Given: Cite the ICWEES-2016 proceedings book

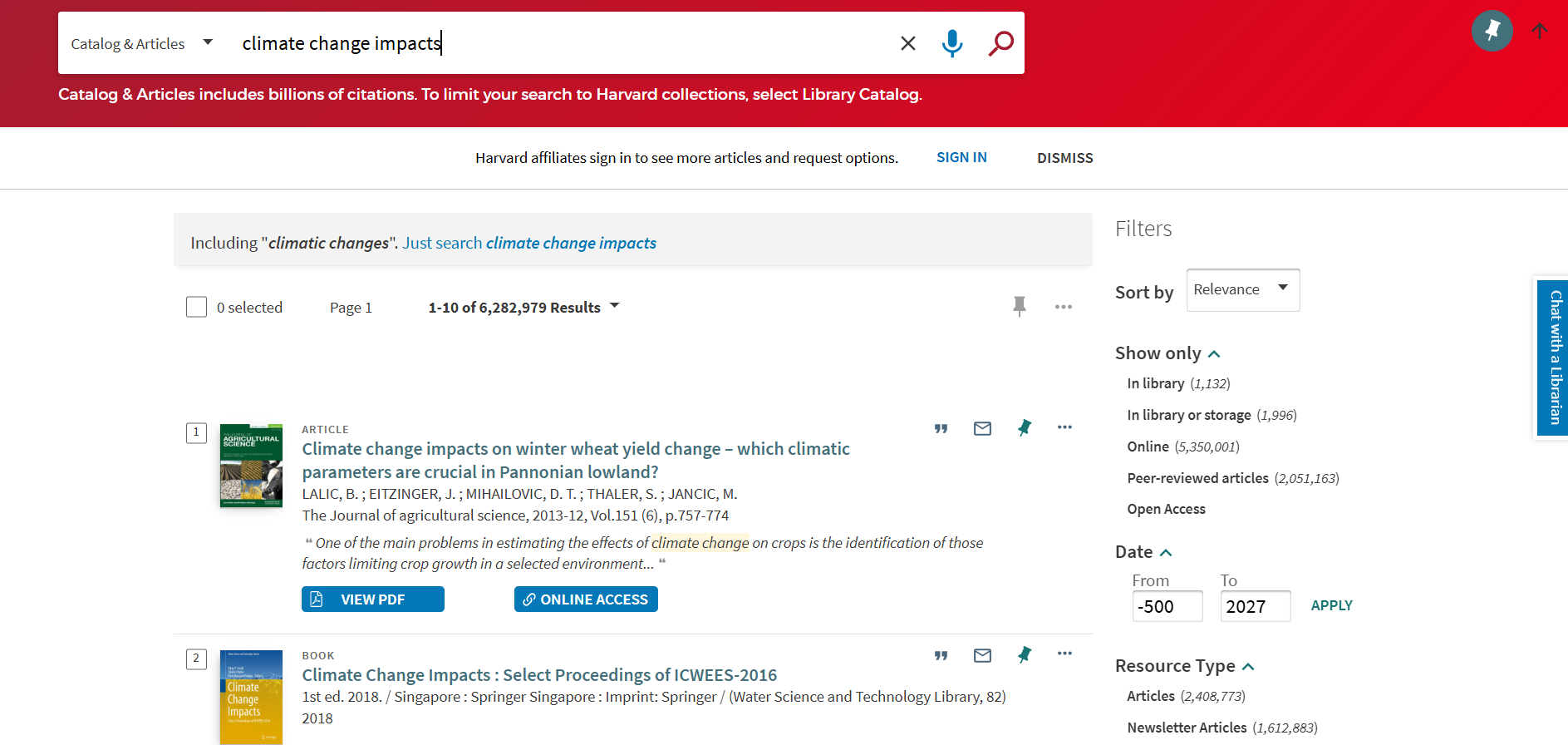Looking at the screenshot, I should tap(941, 655).
